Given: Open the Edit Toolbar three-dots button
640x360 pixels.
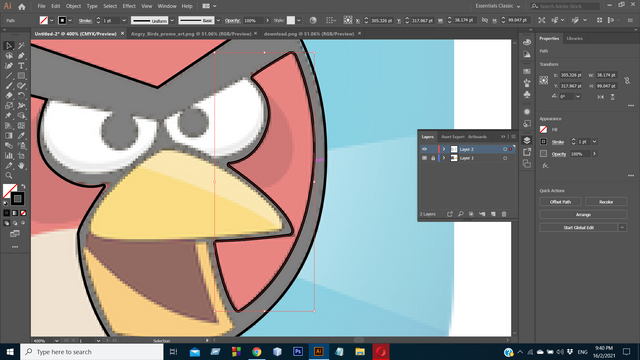Looking at the screenshot, I should (15, 247).
